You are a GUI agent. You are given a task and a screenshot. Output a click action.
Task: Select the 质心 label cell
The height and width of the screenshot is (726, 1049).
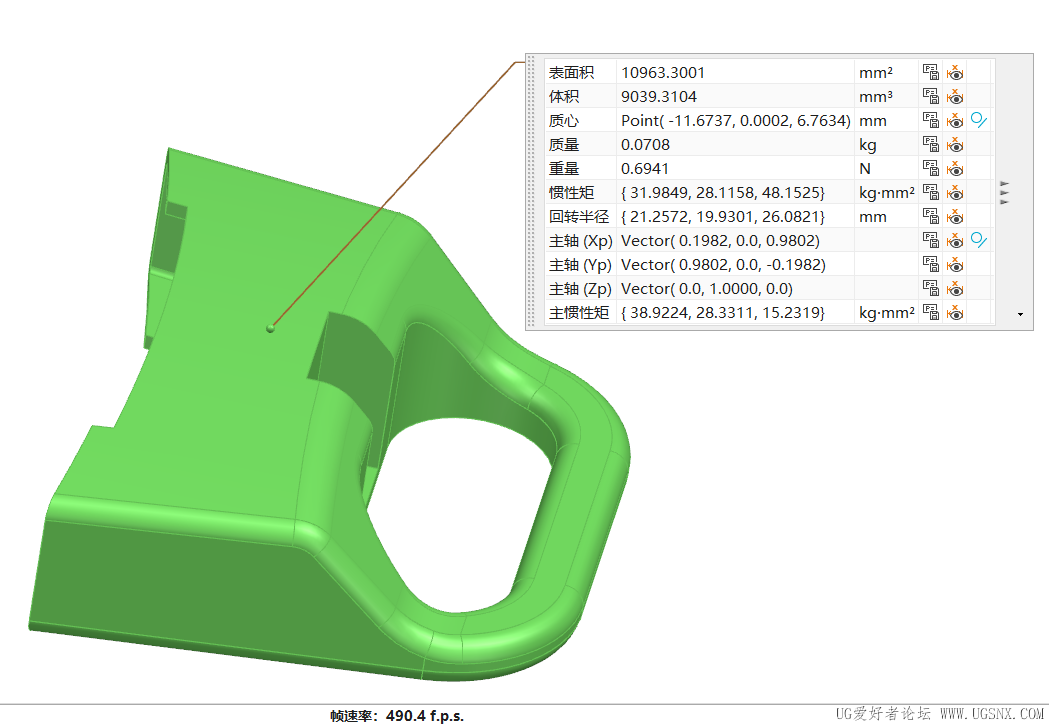581,120
